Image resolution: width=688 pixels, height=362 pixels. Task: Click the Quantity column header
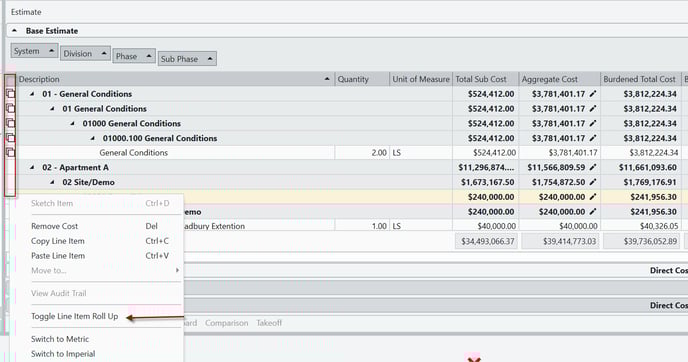click(362, 79)
